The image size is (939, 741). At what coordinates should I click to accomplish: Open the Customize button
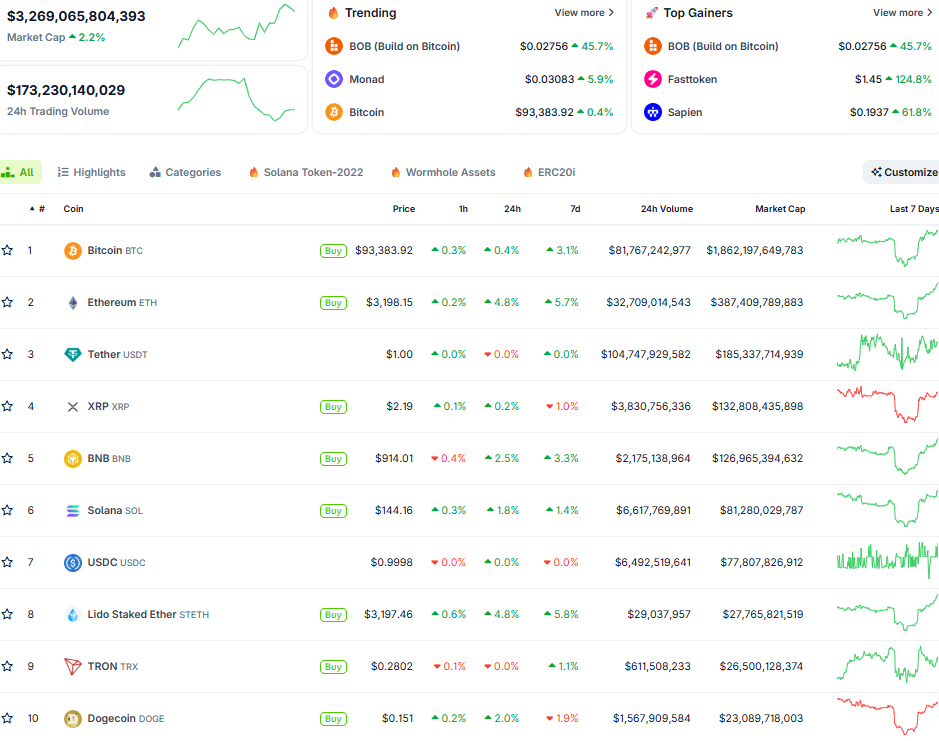click(x=903, y=172)
